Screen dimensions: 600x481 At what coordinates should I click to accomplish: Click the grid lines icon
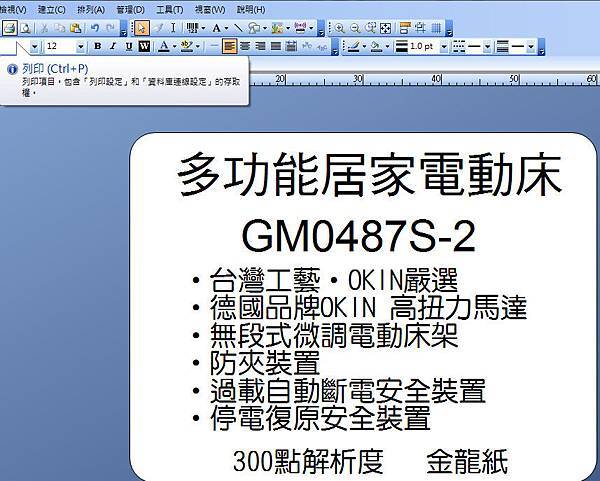[436, 28]
